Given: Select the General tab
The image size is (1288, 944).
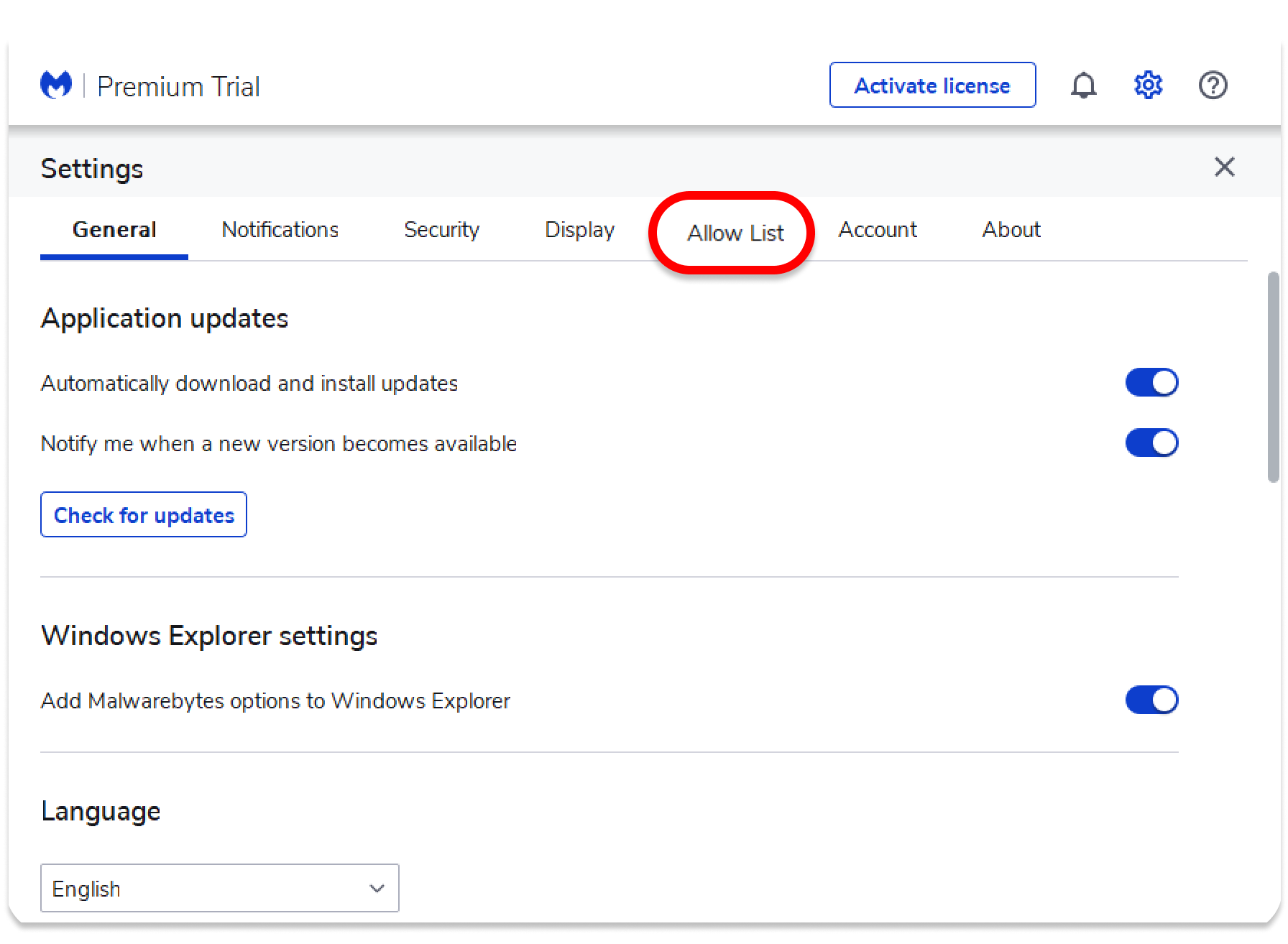Looking at the screenshot, I should point(114,230).
